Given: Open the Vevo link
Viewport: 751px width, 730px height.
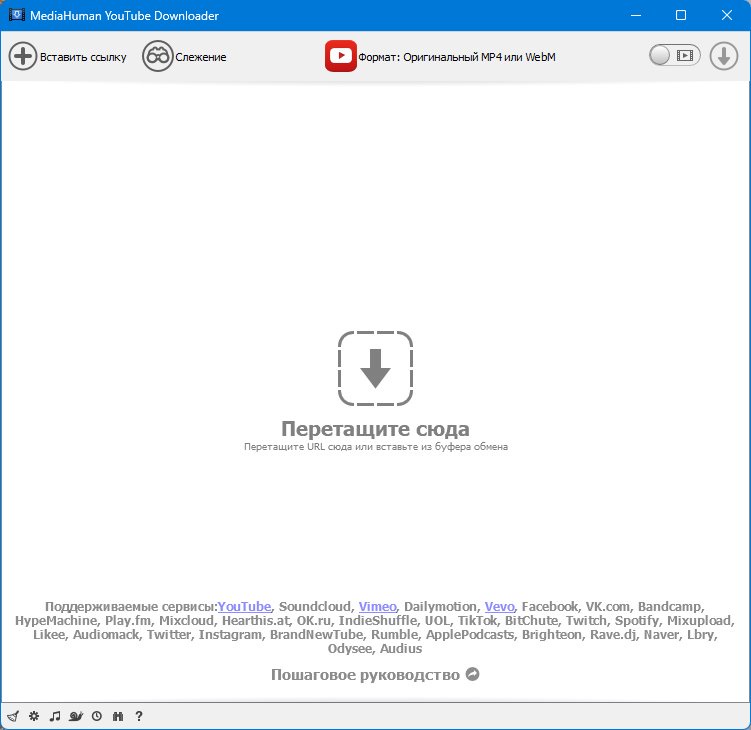Looking at the screenshot, I should pos(500,606).
